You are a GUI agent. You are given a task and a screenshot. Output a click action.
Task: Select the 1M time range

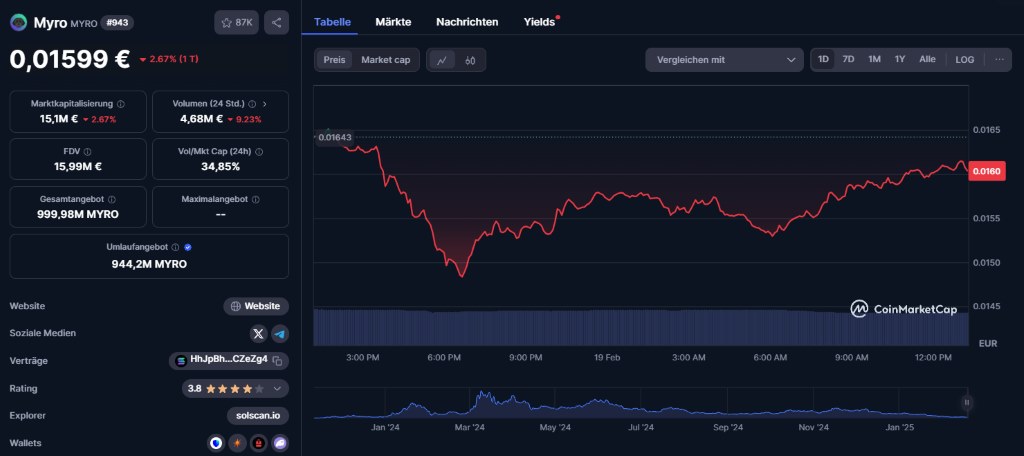(874, 59)
